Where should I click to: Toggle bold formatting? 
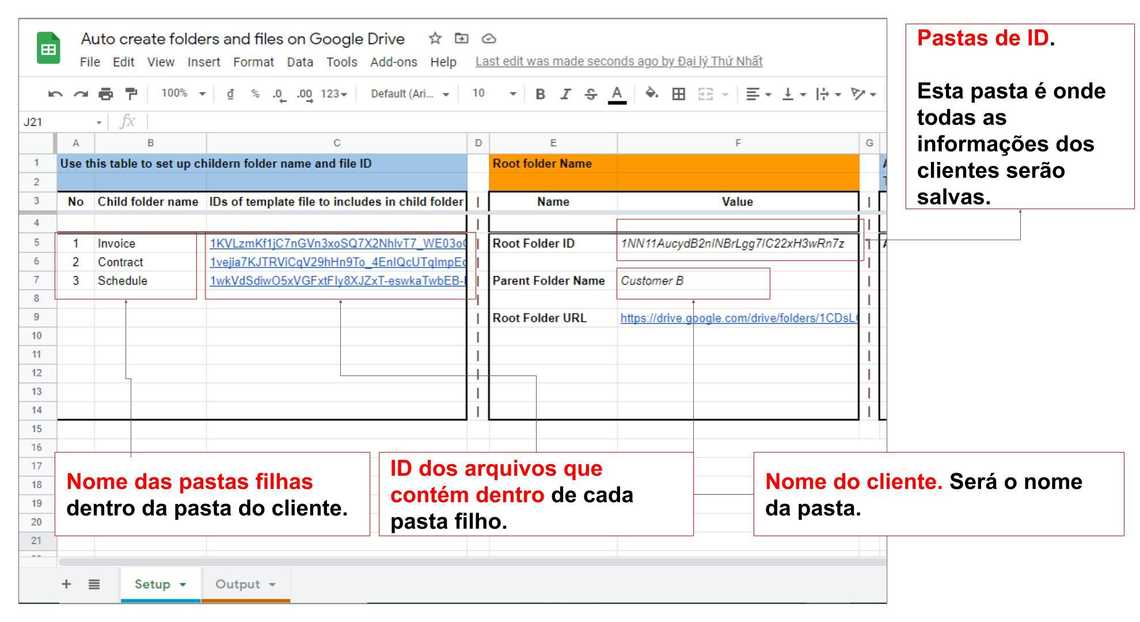(540, 94)
